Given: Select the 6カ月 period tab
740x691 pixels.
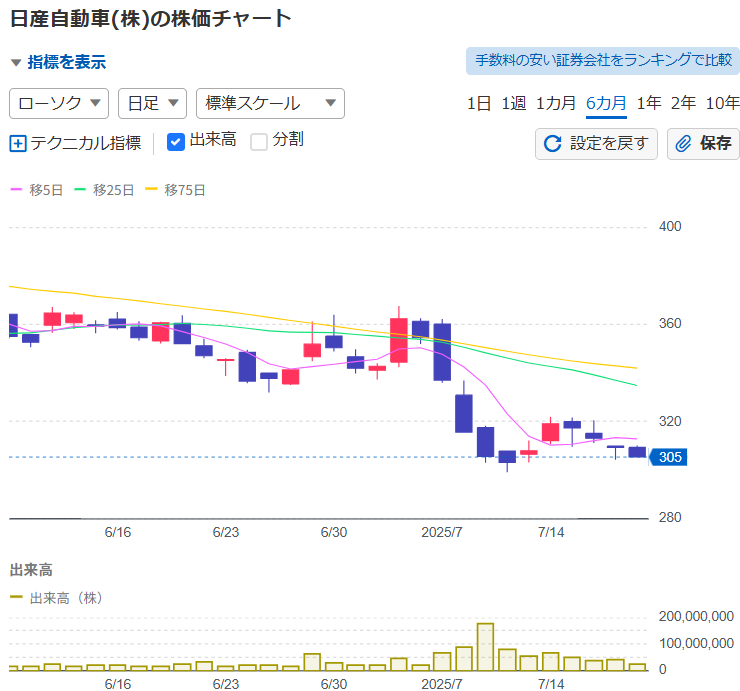Looking at the screenshot, I should (x=606, y=103).
